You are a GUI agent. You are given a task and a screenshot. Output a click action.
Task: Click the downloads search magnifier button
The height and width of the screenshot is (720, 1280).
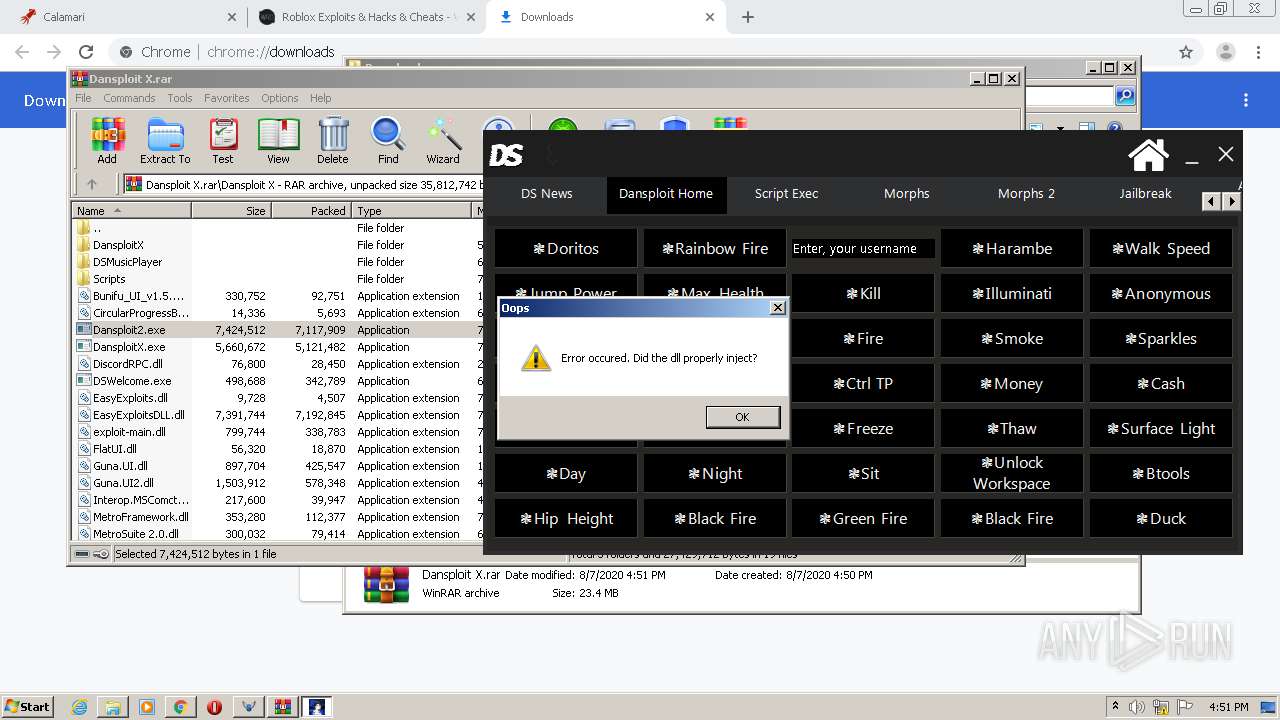click(1125, 96)
